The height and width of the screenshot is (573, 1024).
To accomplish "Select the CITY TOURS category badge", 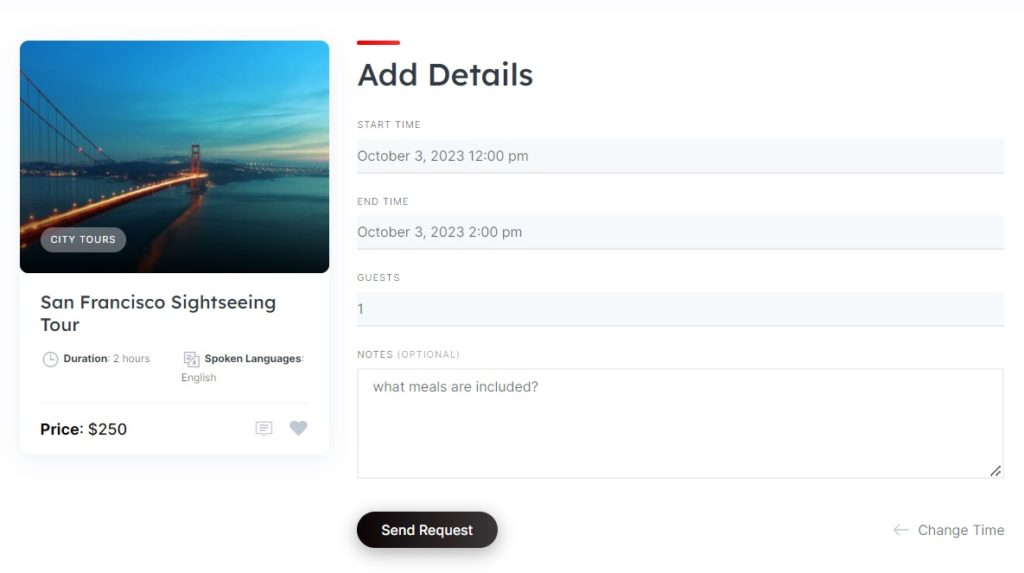I will tap(83, 240).
